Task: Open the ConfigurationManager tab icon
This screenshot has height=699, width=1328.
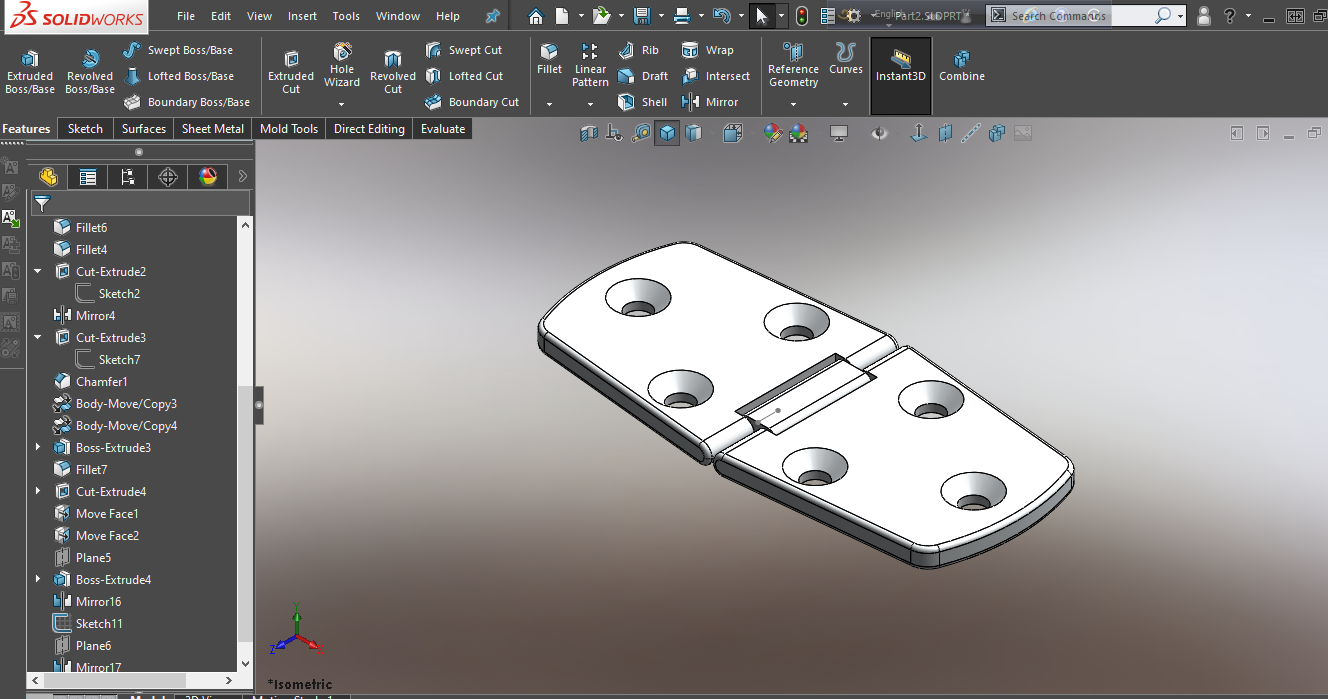Action: click(128, 177)
